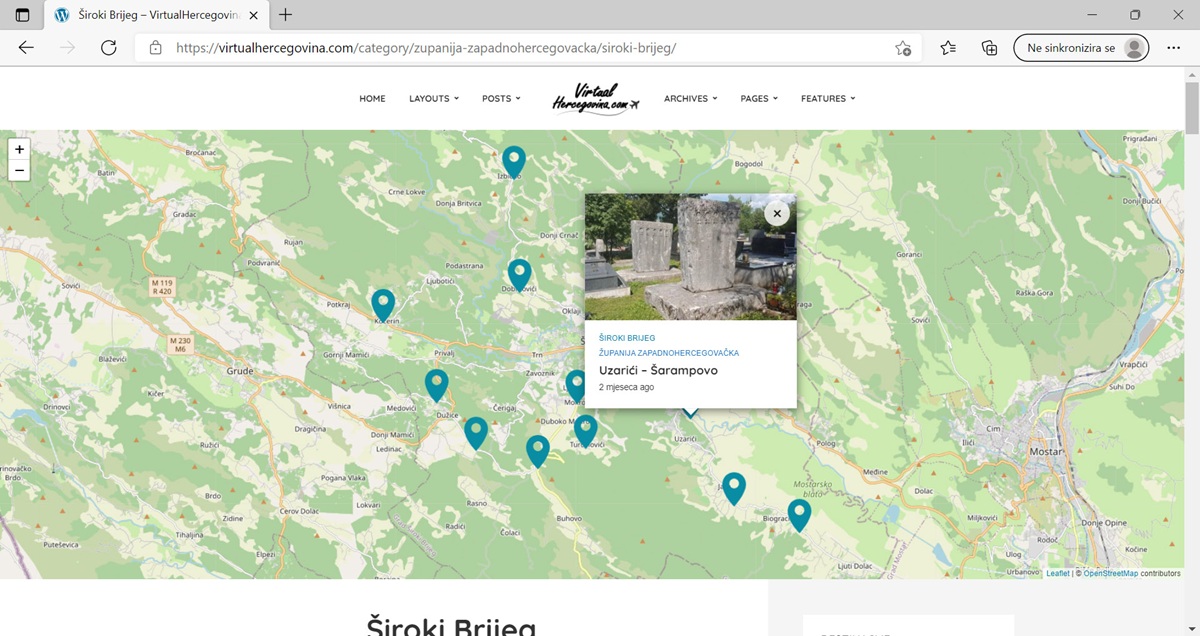Zoom in on the map

click(x=20, y=149)
